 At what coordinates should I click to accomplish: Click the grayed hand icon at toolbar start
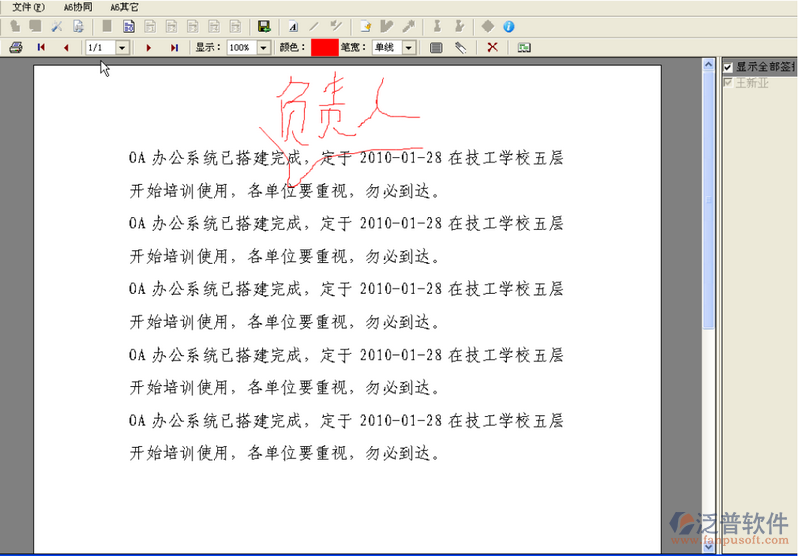coord(15,26)
